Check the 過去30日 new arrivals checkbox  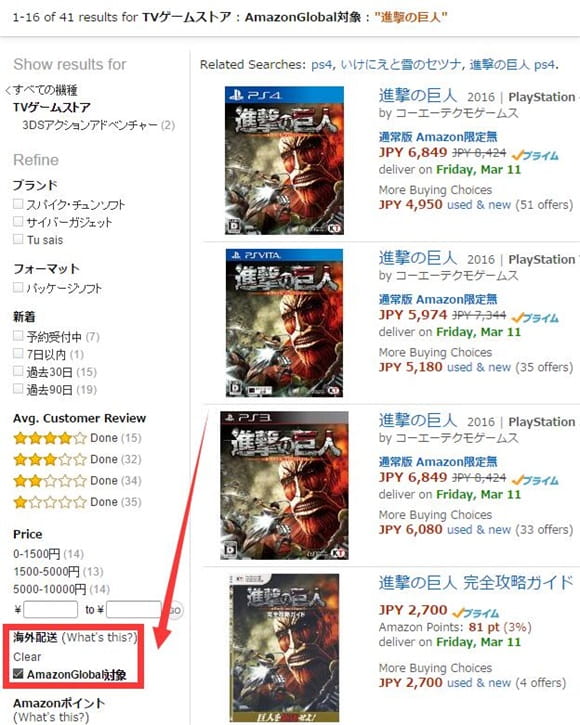18,371
